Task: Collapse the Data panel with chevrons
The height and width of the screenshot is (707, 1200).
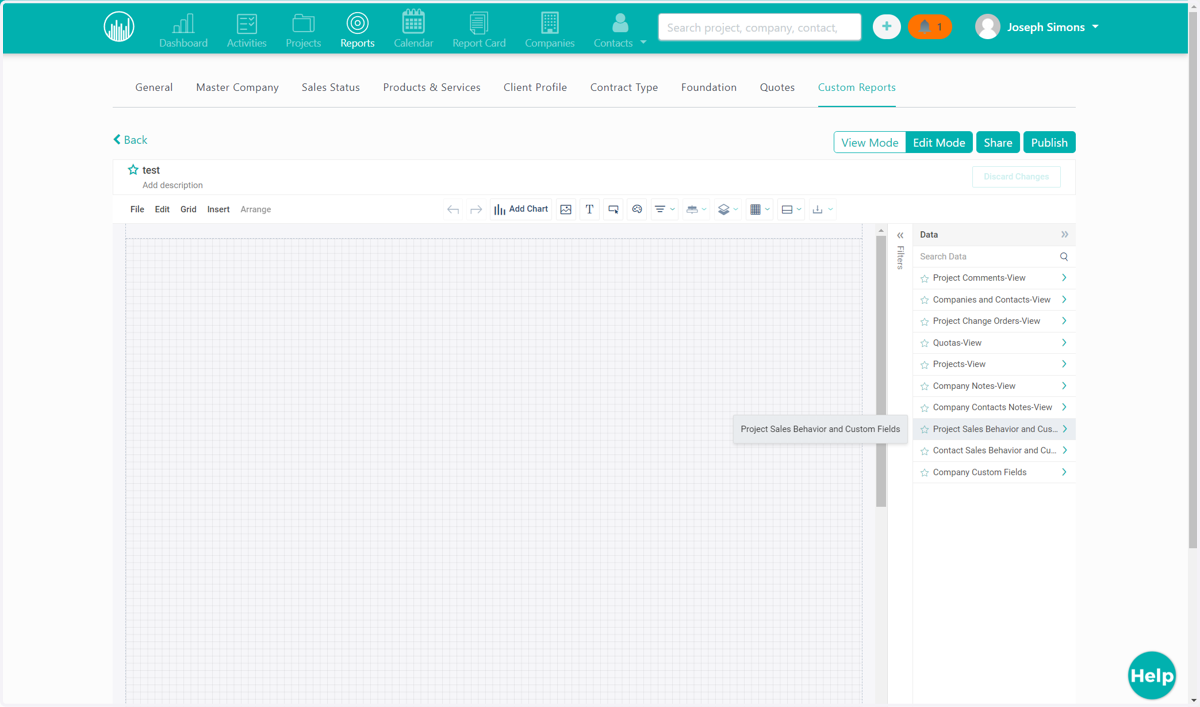Action: 1065,234
